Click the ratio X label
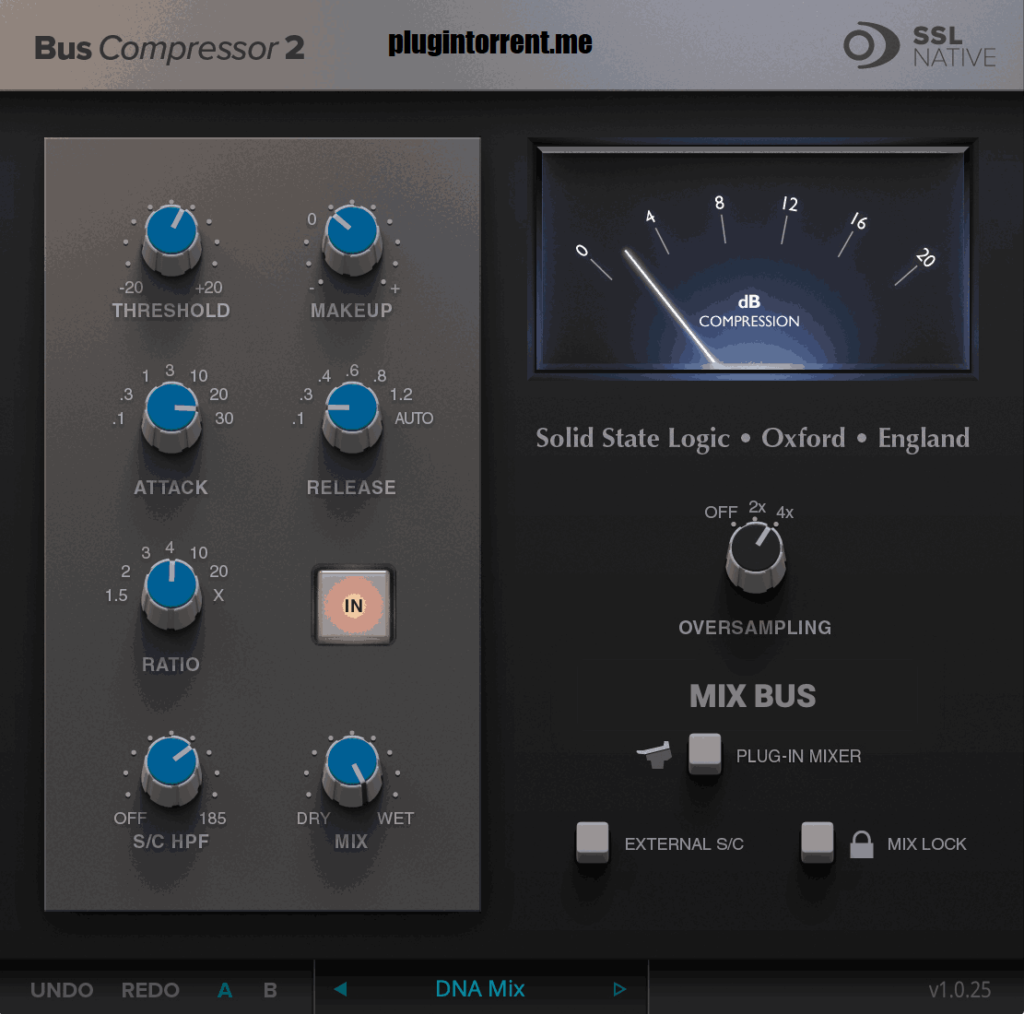This screenshot has height=1014, width=1024. [x=218, y=595]
